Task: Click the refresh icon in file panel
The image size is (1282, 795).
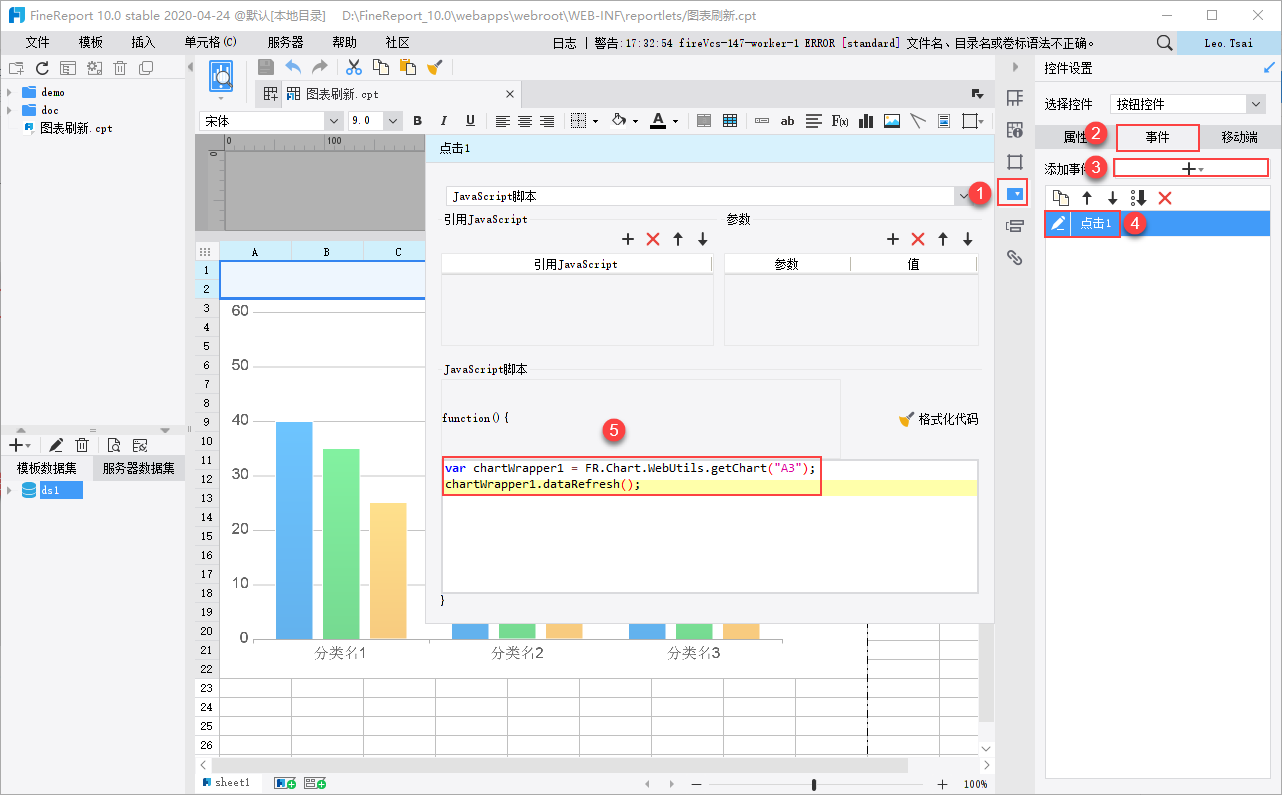Action: click(x=42, y=68)
